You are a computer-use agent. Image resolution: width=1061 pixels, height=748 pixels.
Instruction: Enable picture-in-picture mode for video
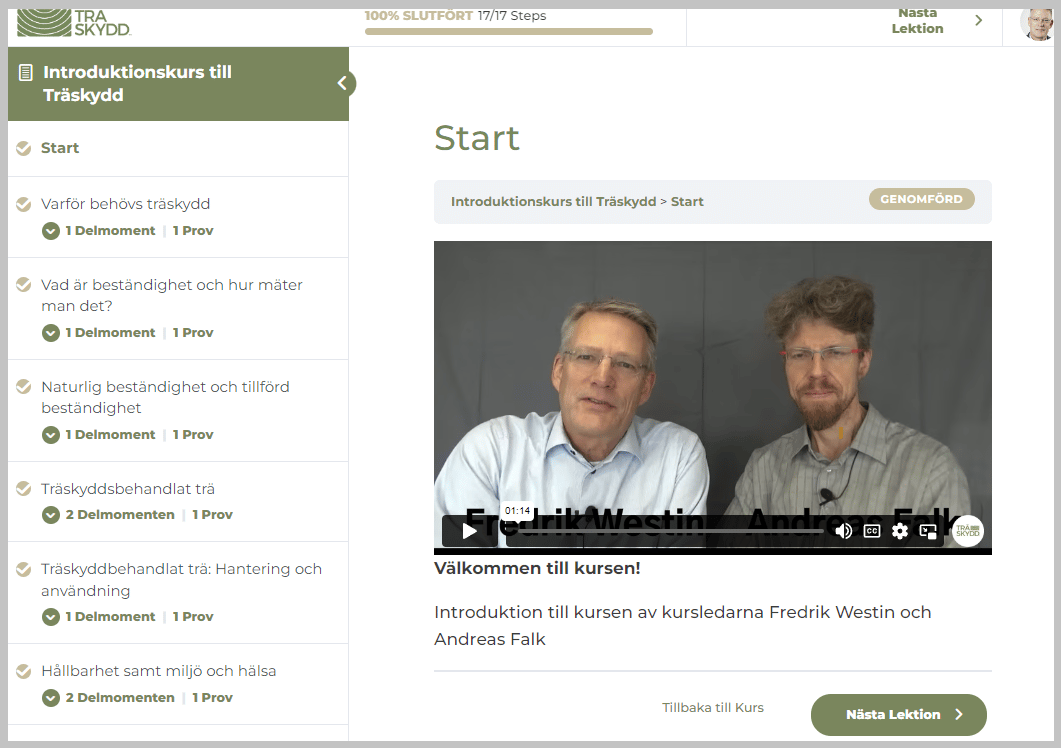tap(928, 531)
